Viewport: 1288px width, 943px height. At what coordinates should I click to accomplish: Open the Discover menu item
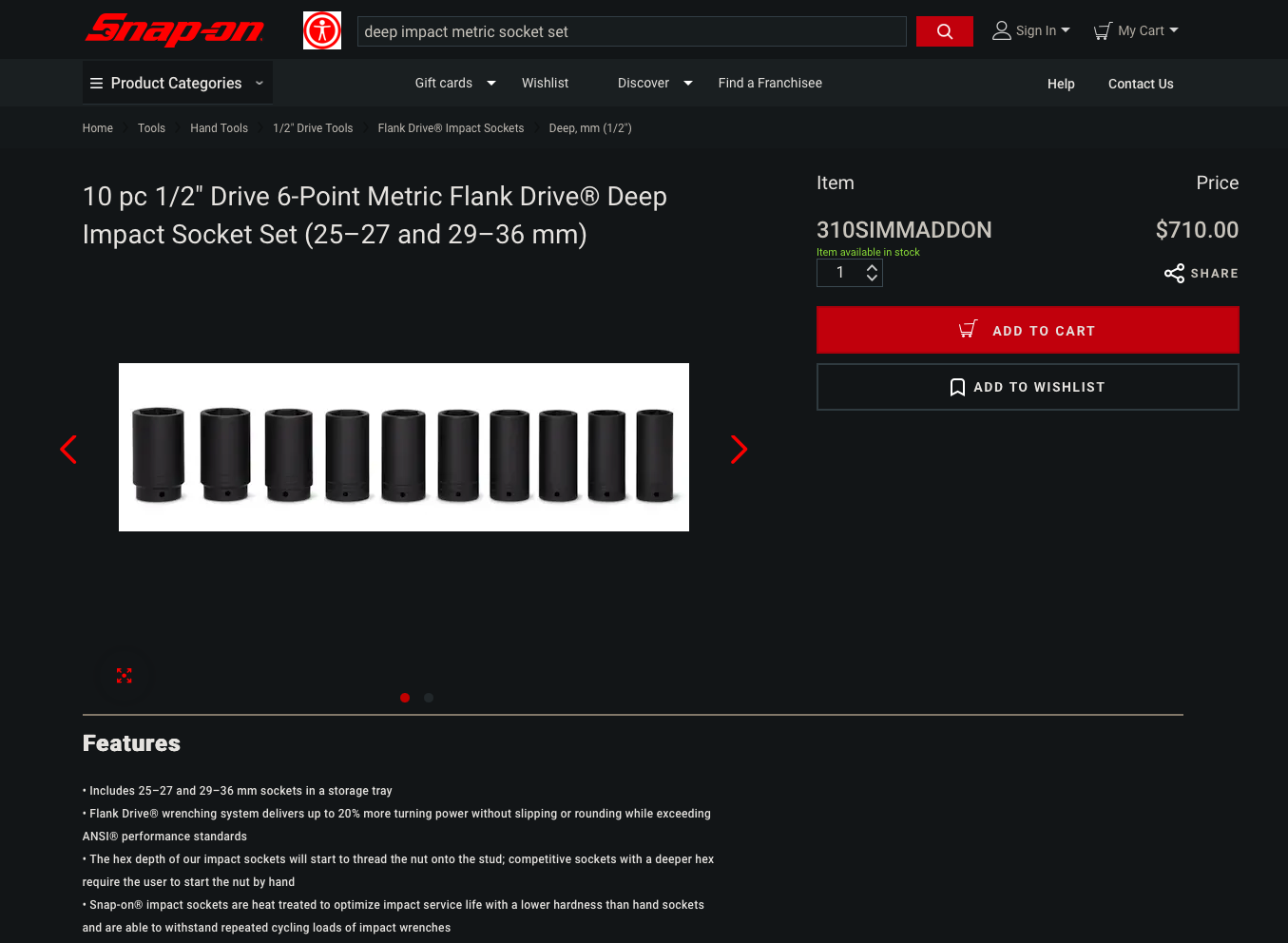[x=644, y=84]
